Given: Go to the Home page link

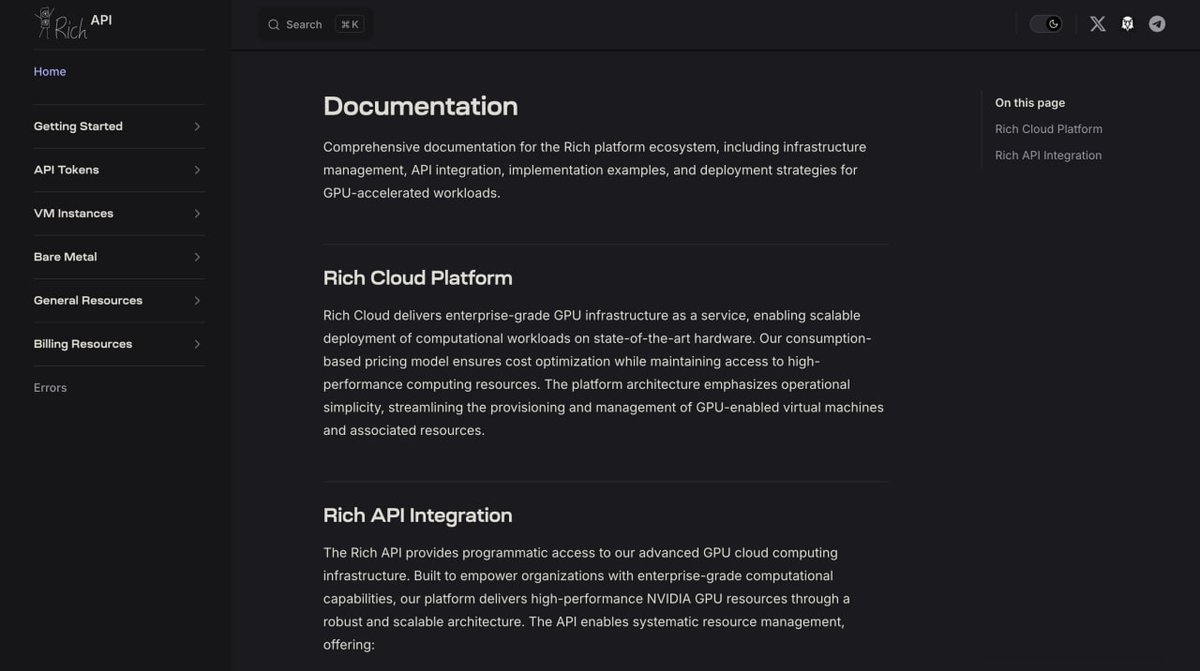Looking at the screenshot, I should pos(50,72).
